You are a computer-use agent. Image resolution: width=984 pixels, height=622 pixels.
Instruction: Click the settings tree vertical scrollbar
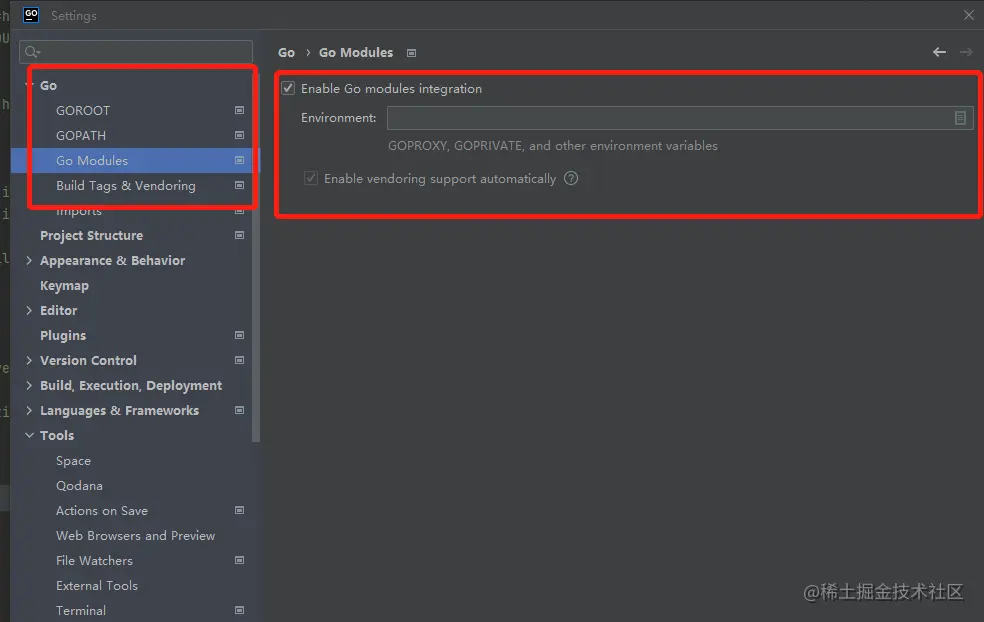[x=255, y=257]
